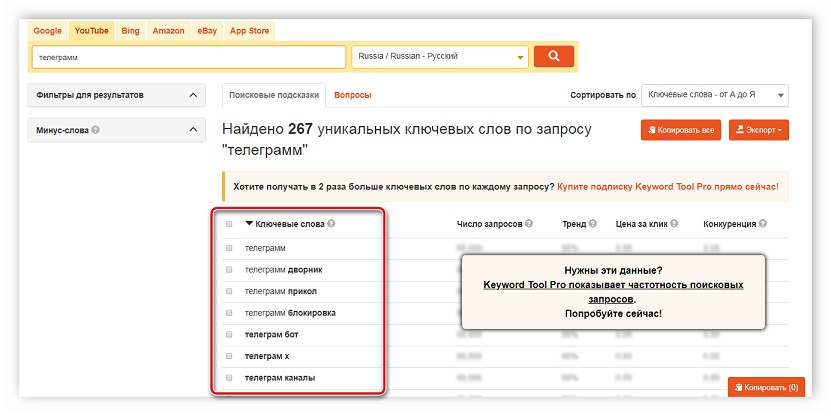The image size is (831, 416).
Task: Click the keyword text телеграмм блокировка
Action: point(290,313)
